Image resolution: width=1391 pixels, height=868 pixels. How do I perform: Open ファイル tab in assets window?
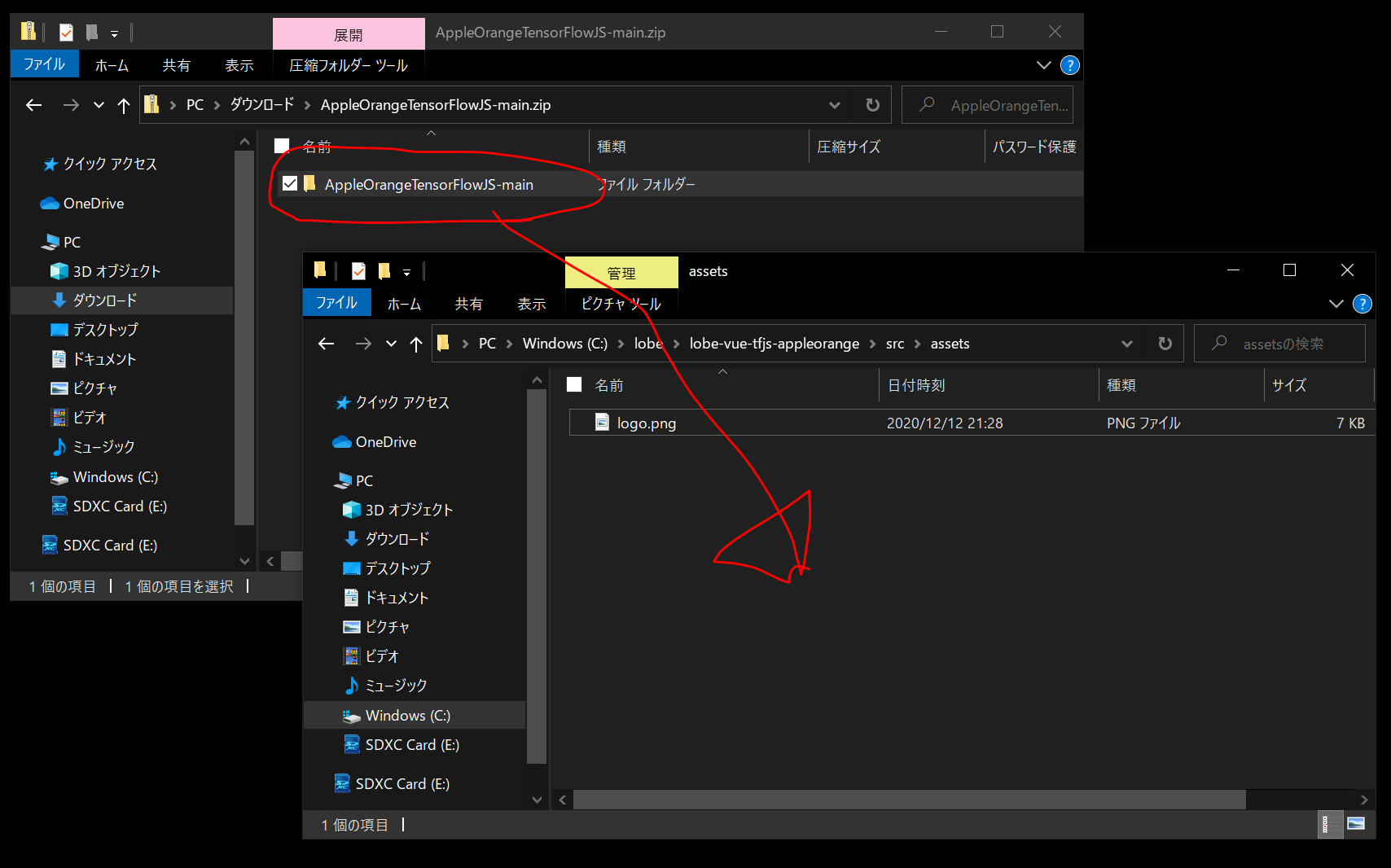(336, 303)
